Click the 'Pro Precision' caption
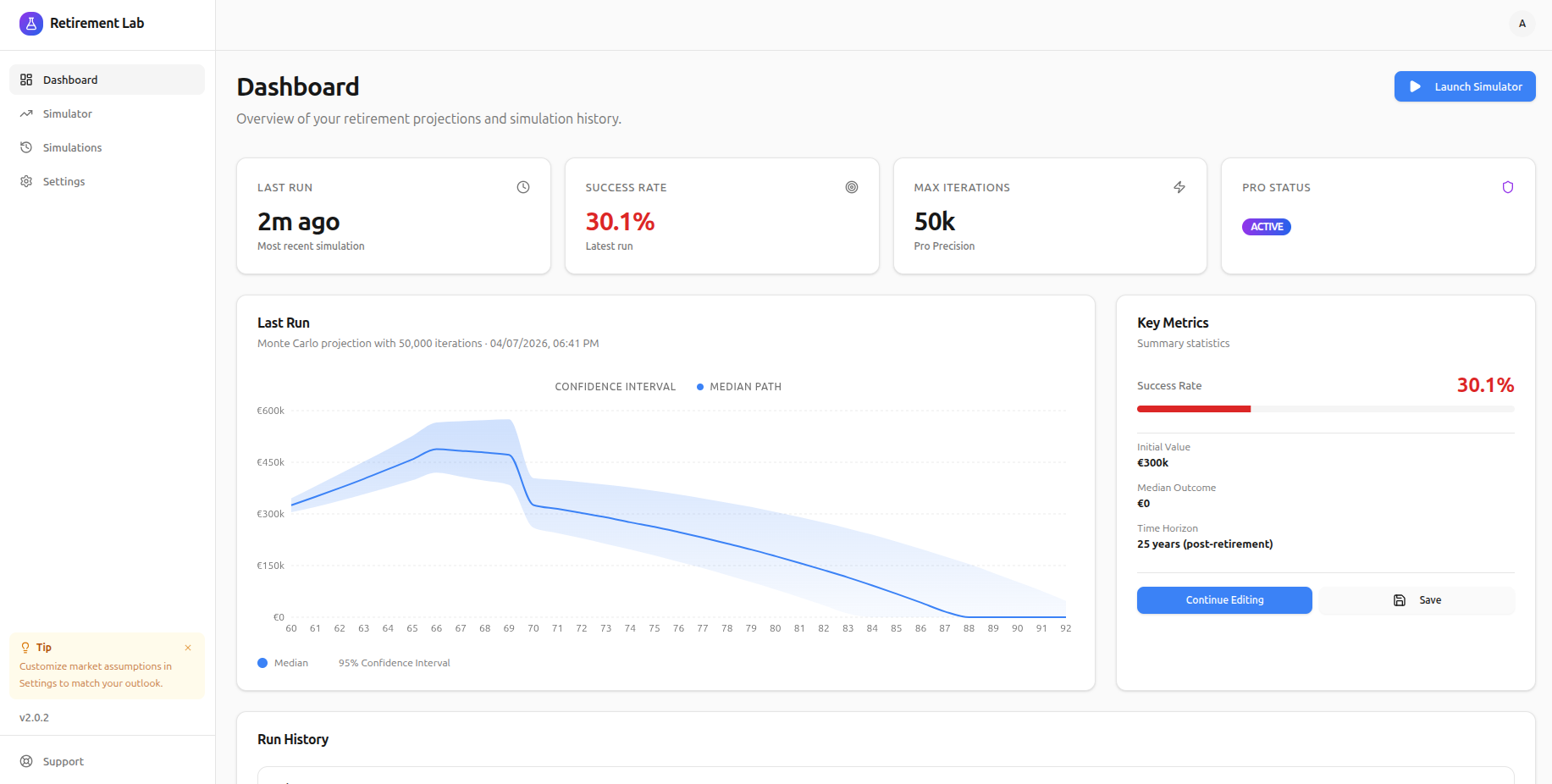 pyautogui.click(x=944, y=246)
